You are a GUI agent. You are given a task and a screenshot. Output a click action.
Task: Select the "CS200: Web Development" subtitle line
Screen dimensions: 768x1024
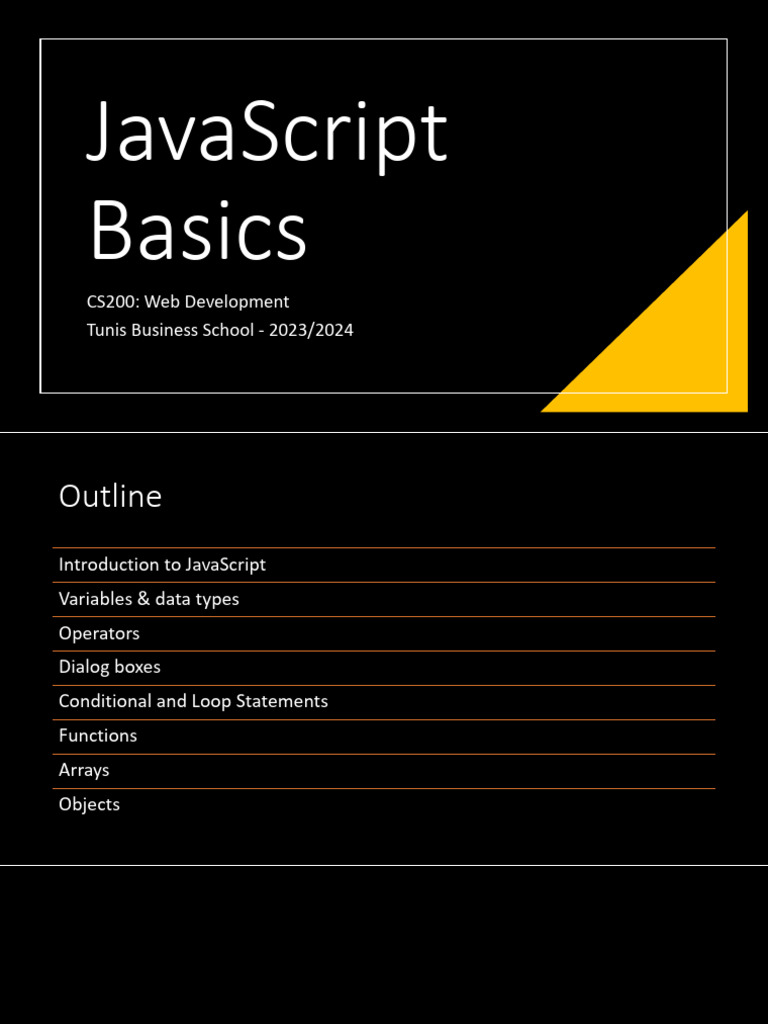tap(188, 302)
